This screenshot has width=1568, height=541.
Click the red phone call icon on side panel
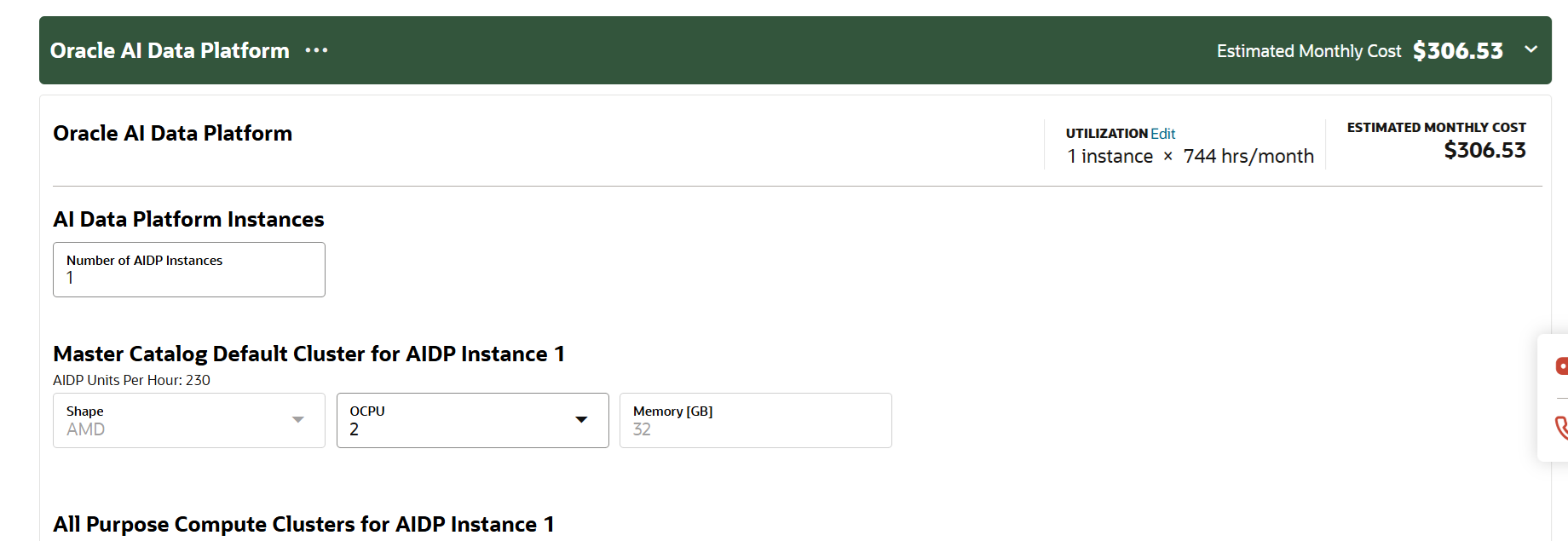click(x=1561, y=427)
